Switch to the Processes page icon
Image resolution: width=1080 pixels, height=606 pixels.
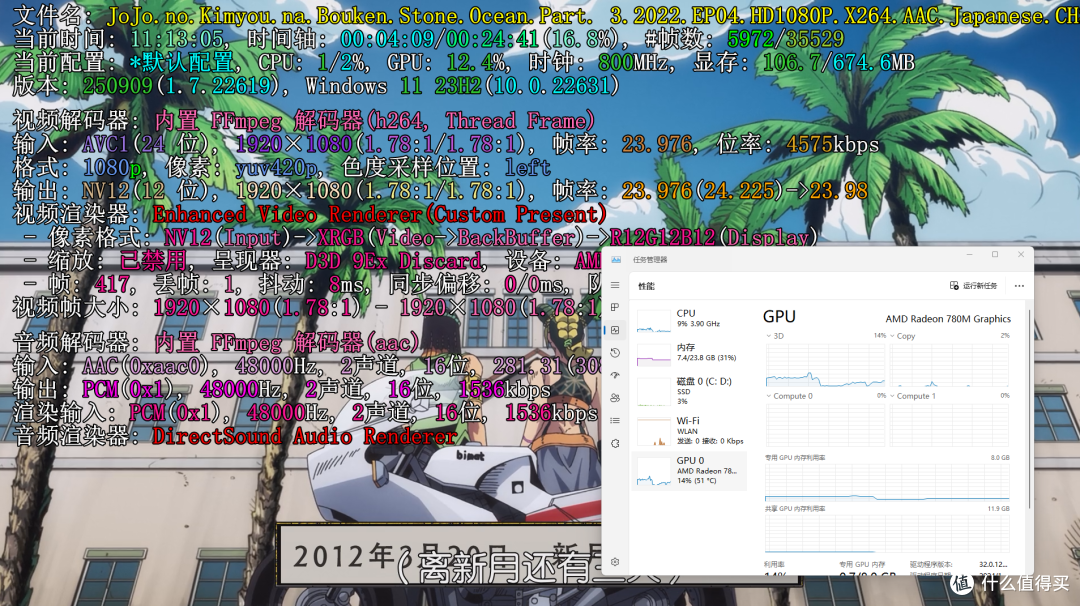point(615,307)
